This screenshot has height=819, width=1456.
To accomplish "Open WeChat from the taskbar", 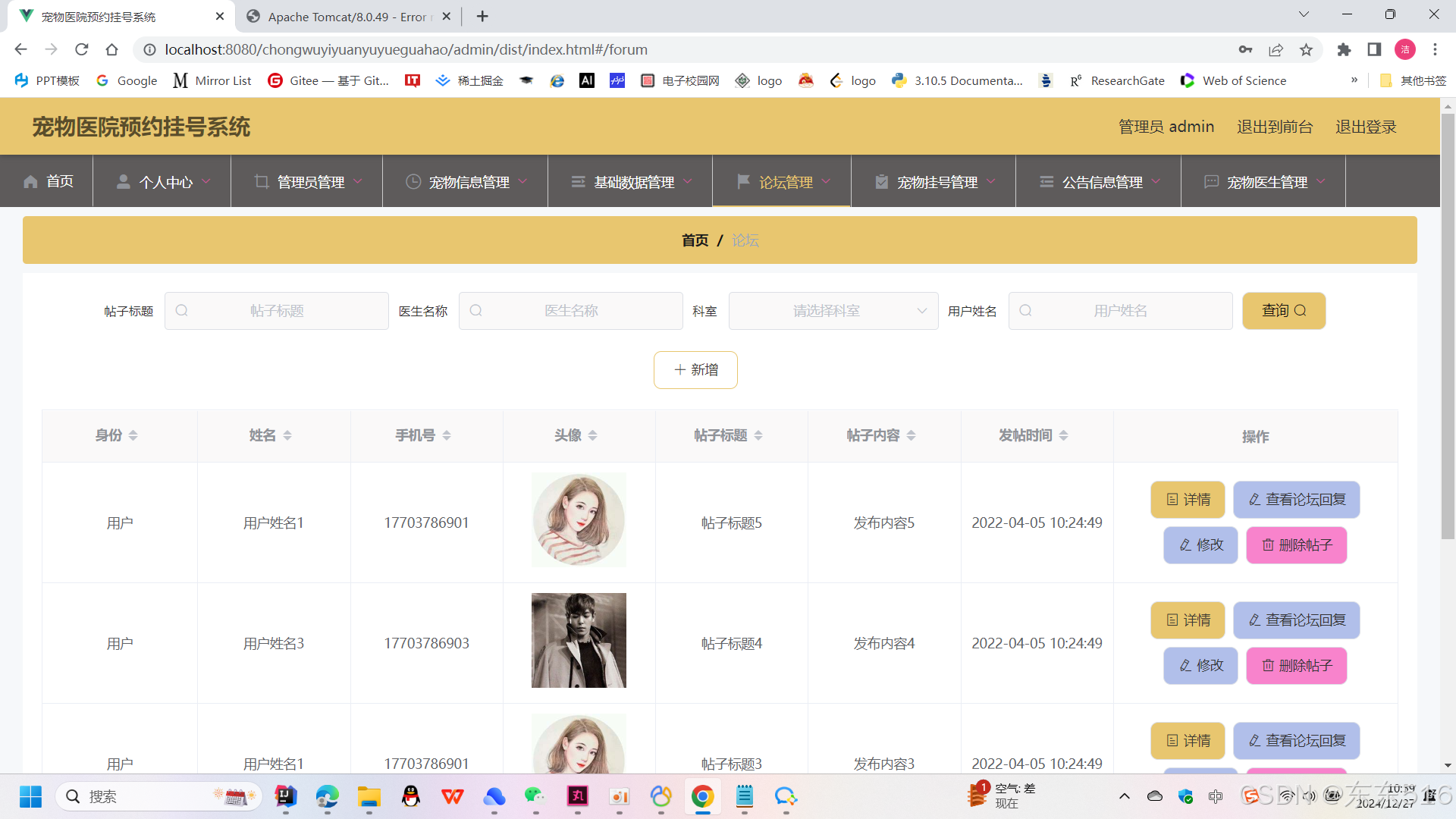I will 535,796.
